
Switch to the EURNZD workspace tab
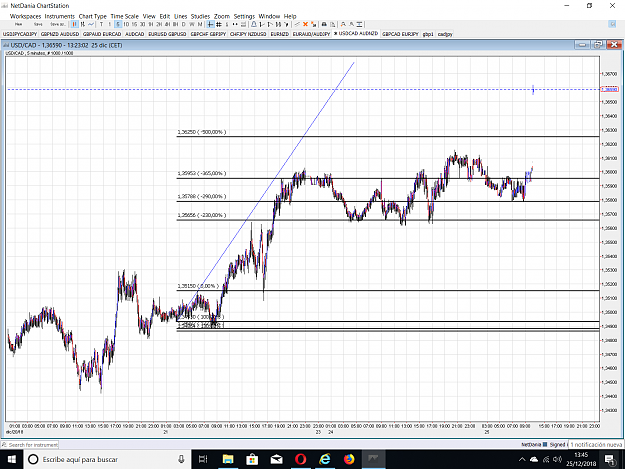[x=279, y=34]
